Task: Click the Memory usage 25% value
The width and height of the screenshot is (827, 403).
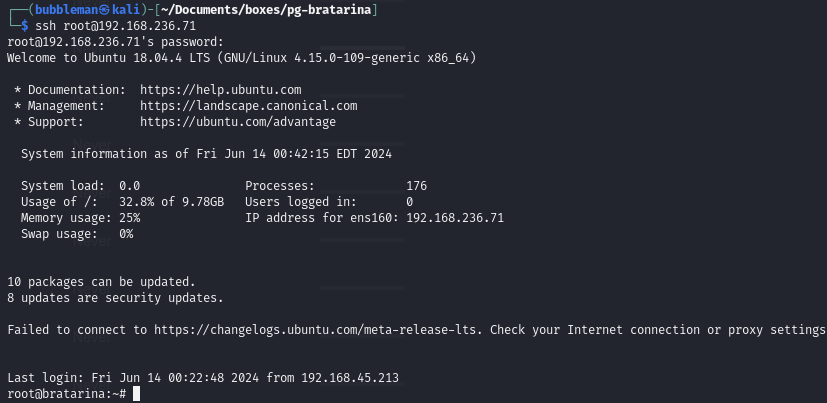Action: tap(130, 217)
